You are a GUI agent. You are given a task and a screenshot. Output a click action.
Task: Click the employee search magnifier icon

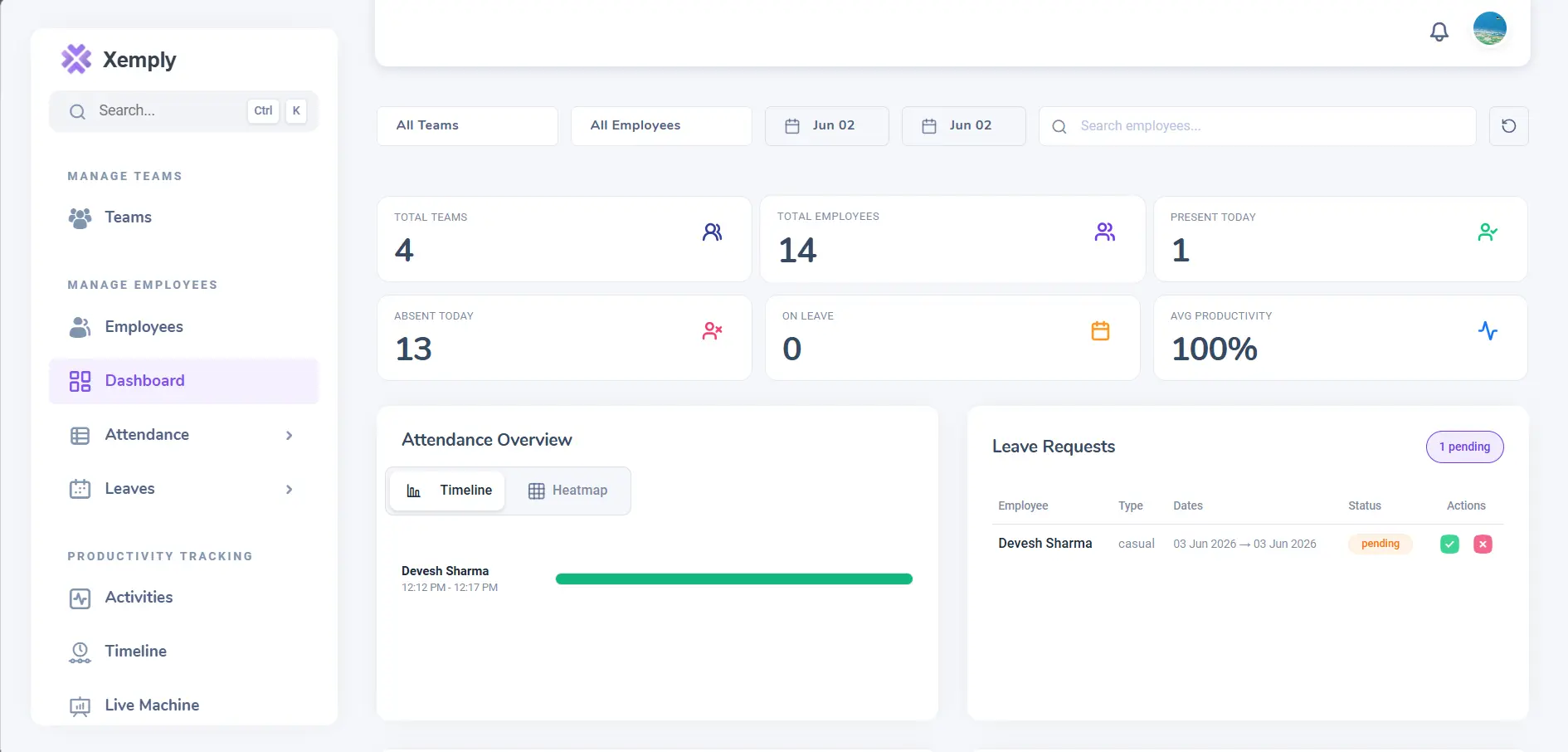point(1059,126)
